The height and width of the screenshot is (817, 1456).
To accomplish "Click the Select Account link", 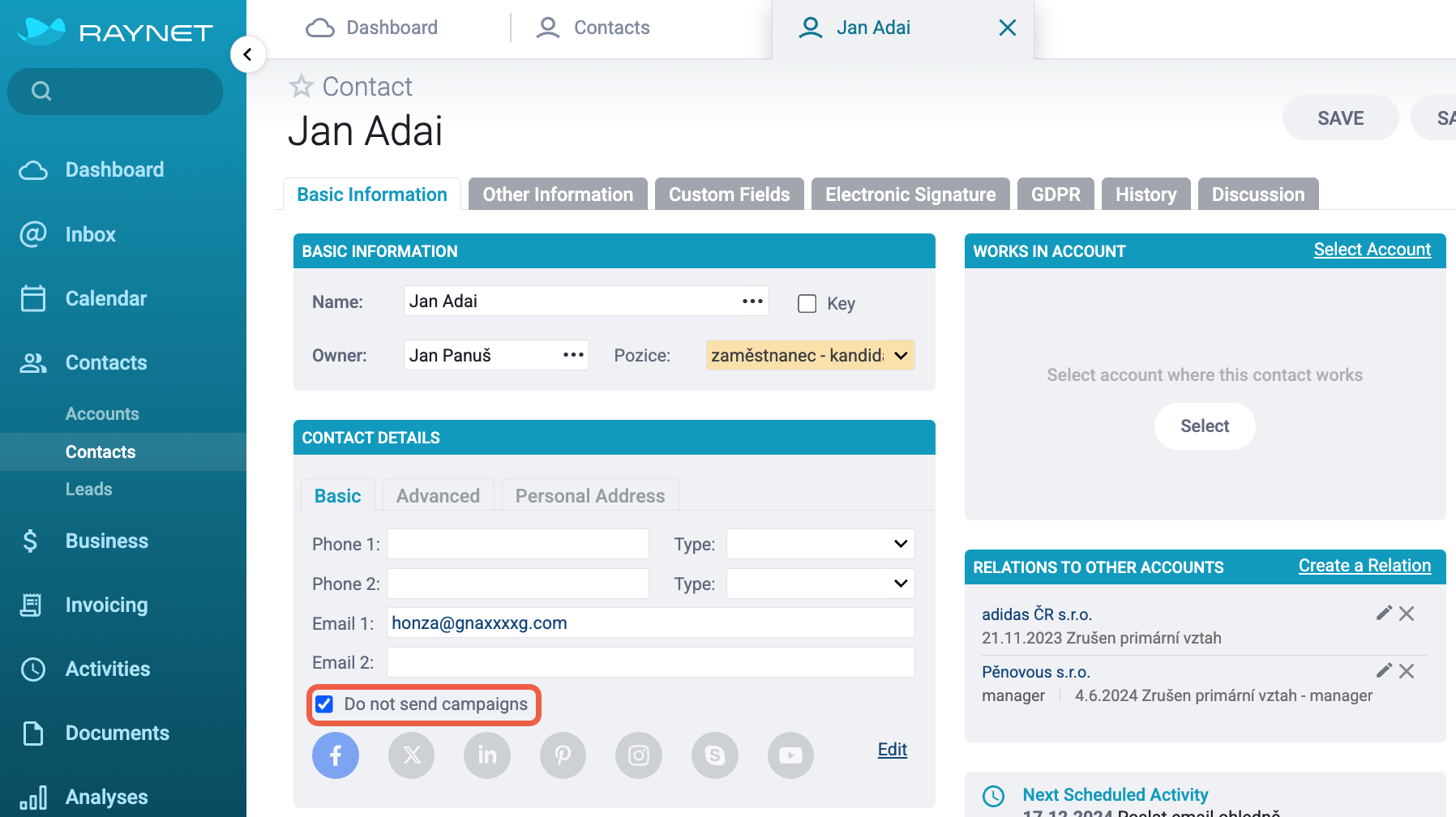I will coord(1372,250).
